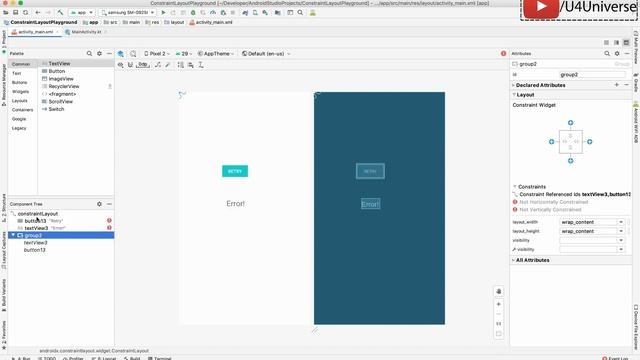The image size is (640, 360).
Task: Click the Debug app bug icon
Action: (193, 13)
